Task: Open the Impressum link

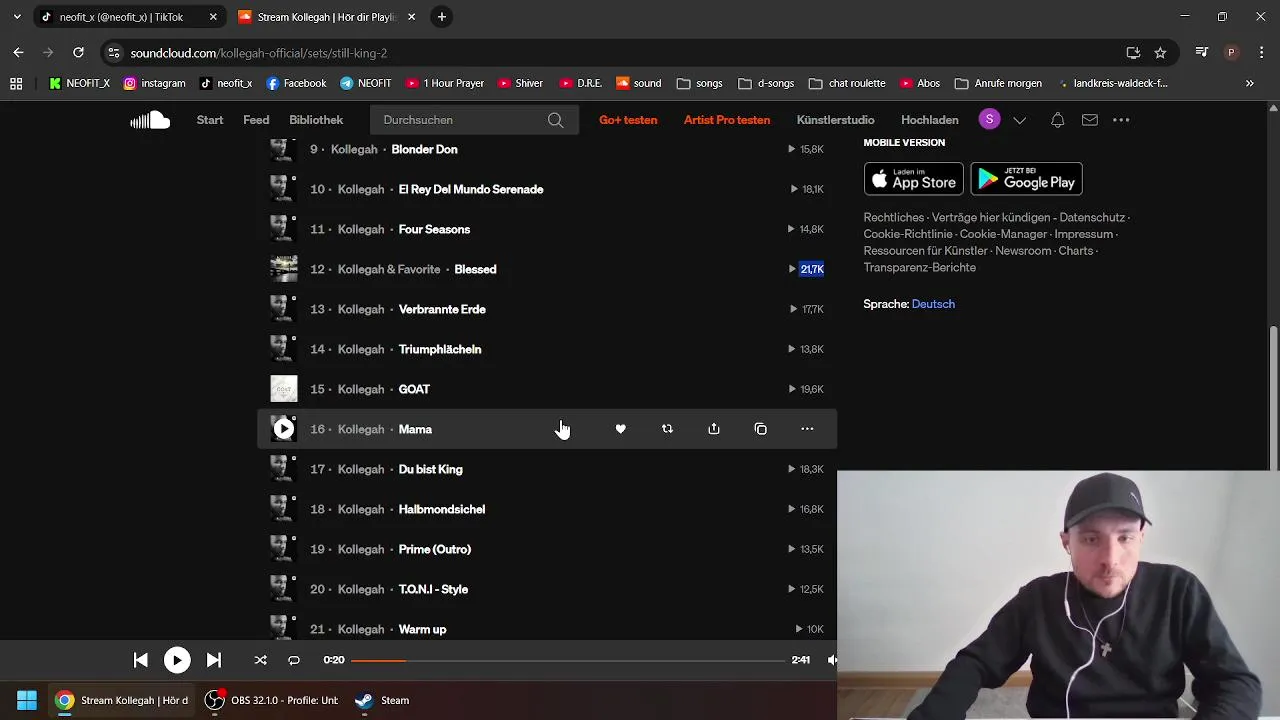Action: tap(1083, 234)
